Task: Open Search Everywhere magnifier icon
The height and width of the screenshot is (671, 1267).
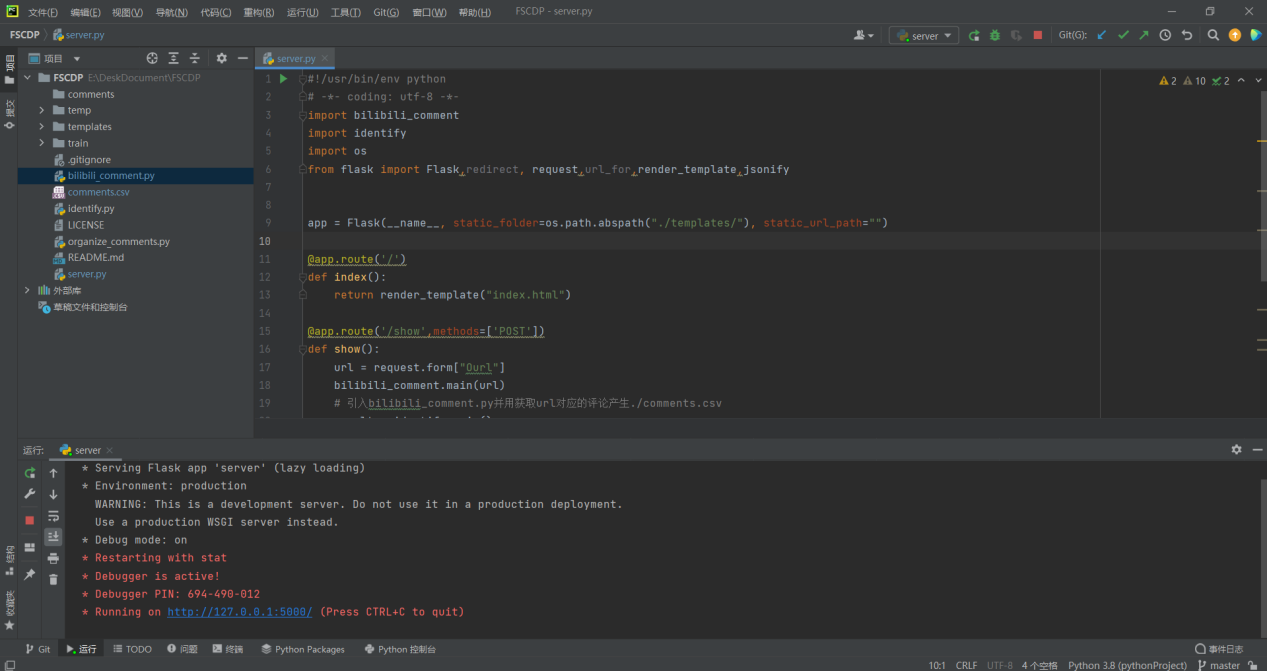Action: [1213, 35]
